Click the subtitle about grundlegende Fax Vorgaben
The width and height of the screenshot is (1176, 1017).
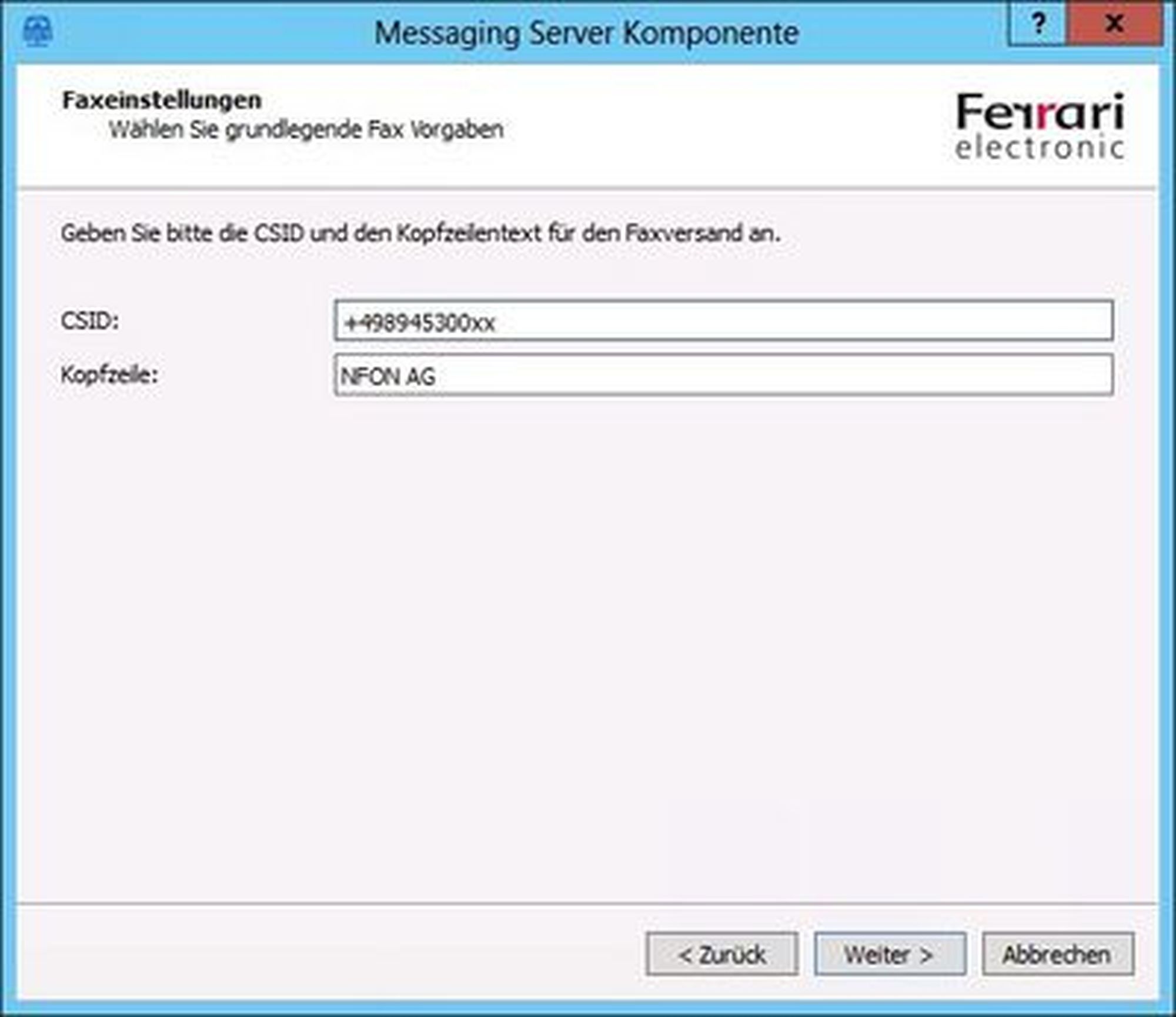pos(306,129)
